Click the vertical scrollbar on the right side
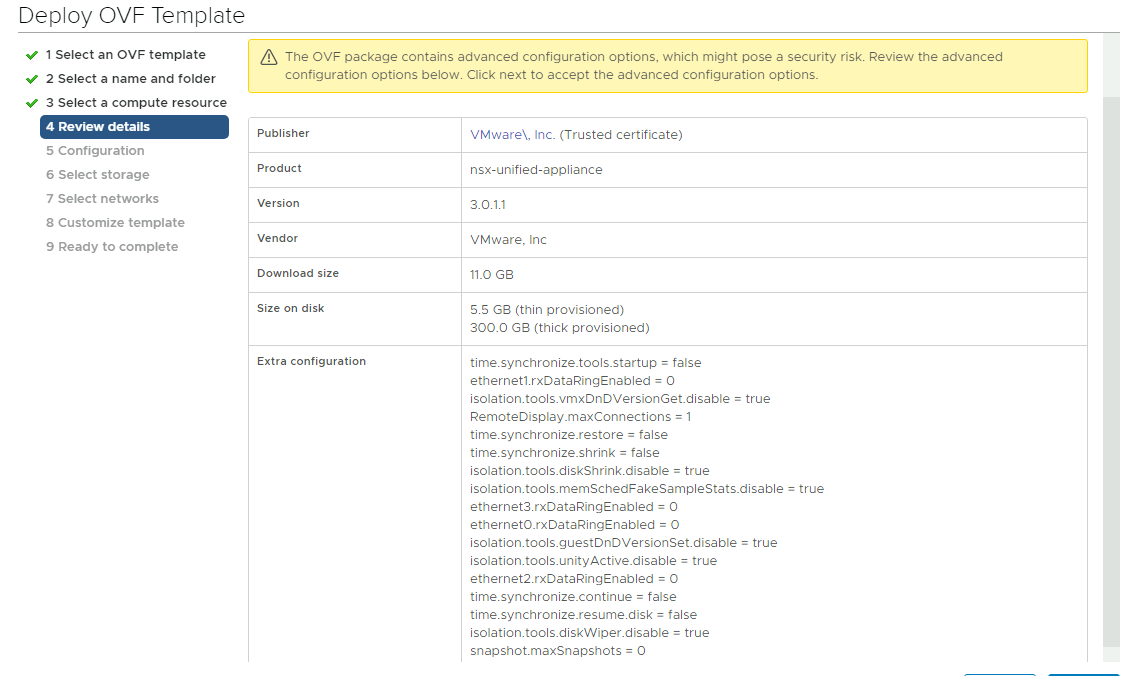The height and width of the screenshot is (676, 1128). [1111, 370]
